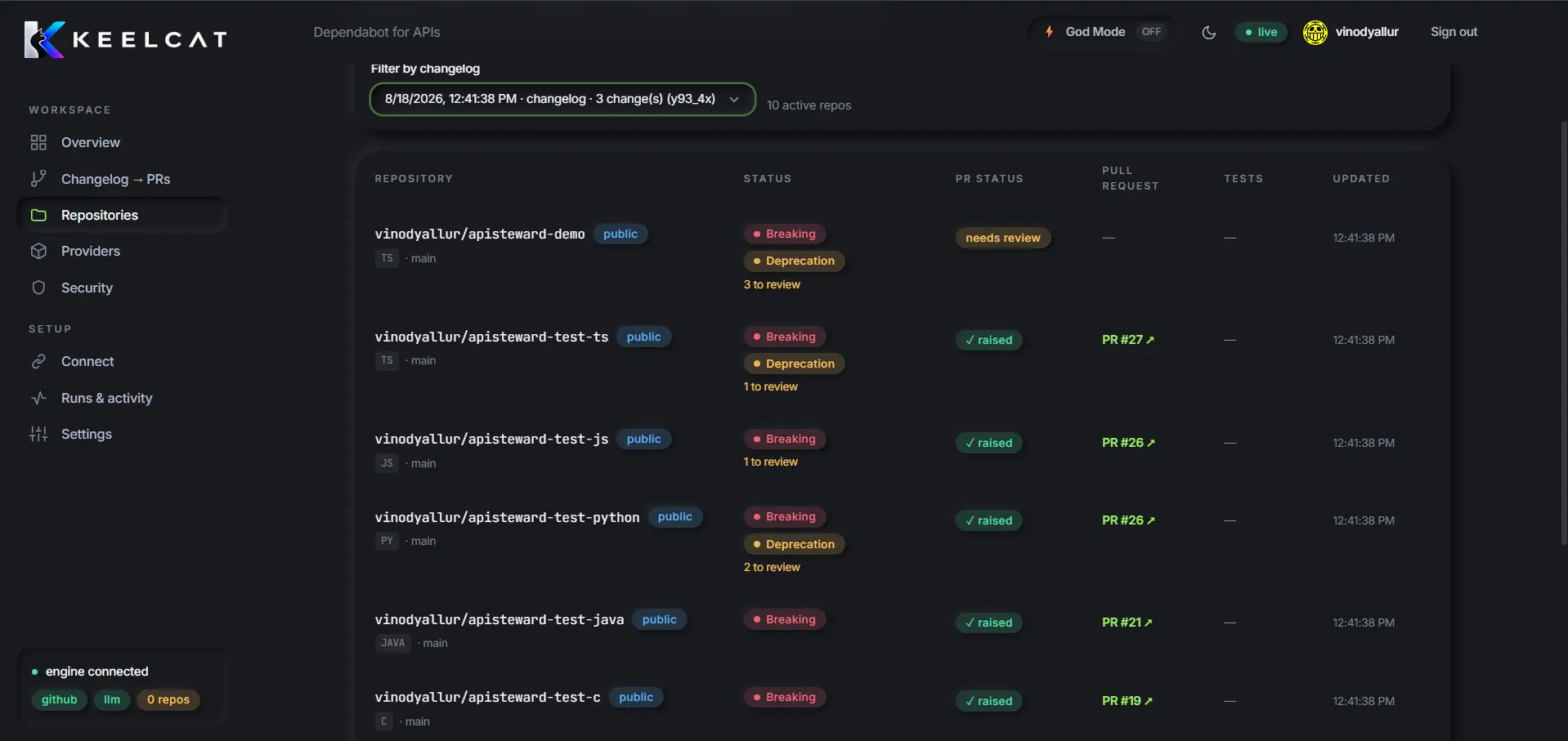1568x741 pixels.
Task: Click 10 active repos text
Action: click(809, 105)
